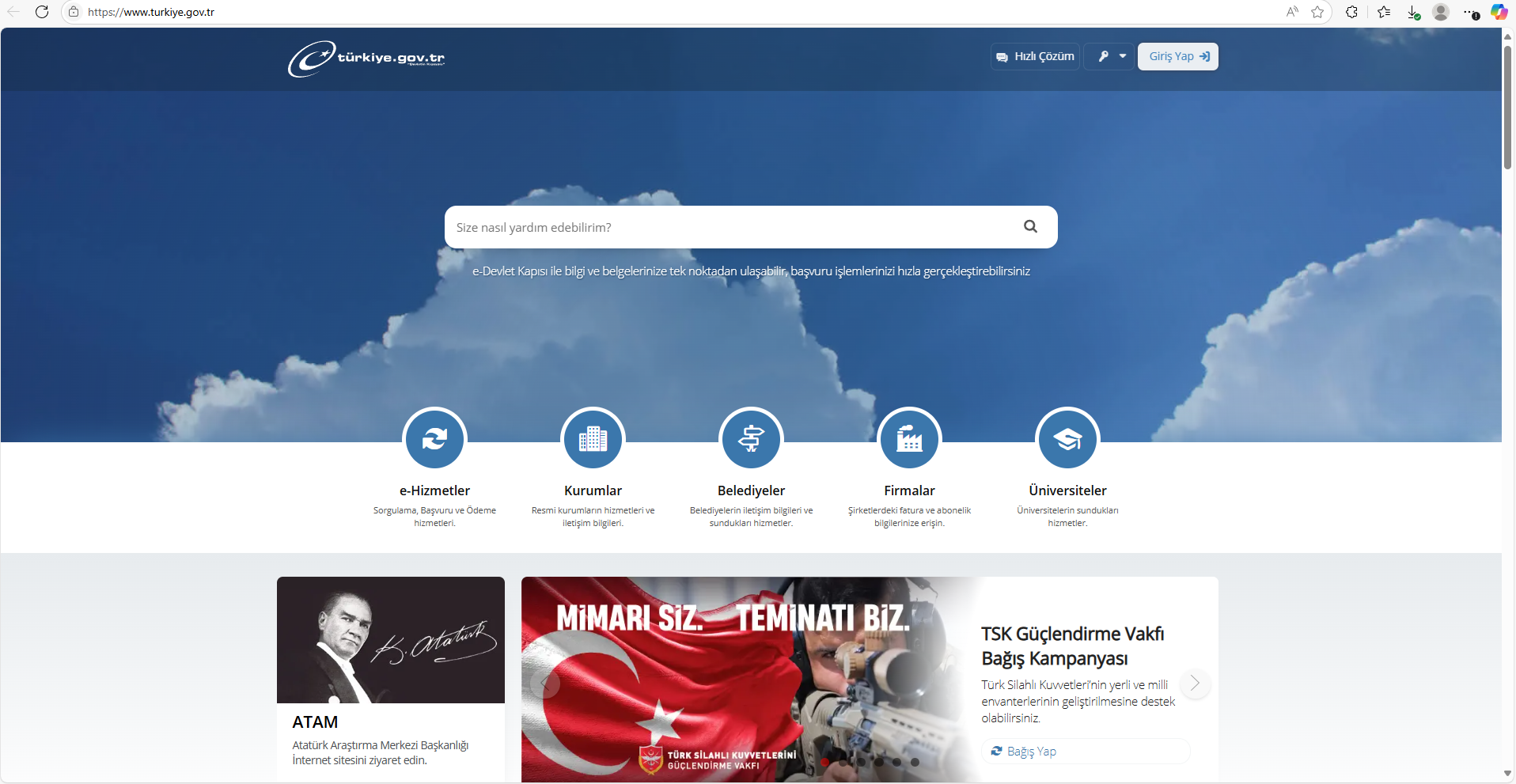Screen dimensions: 1516x784
Task: Open the ATAM Atatürk Araştırma Merkezi banner
Action: (x=390, y=679)
